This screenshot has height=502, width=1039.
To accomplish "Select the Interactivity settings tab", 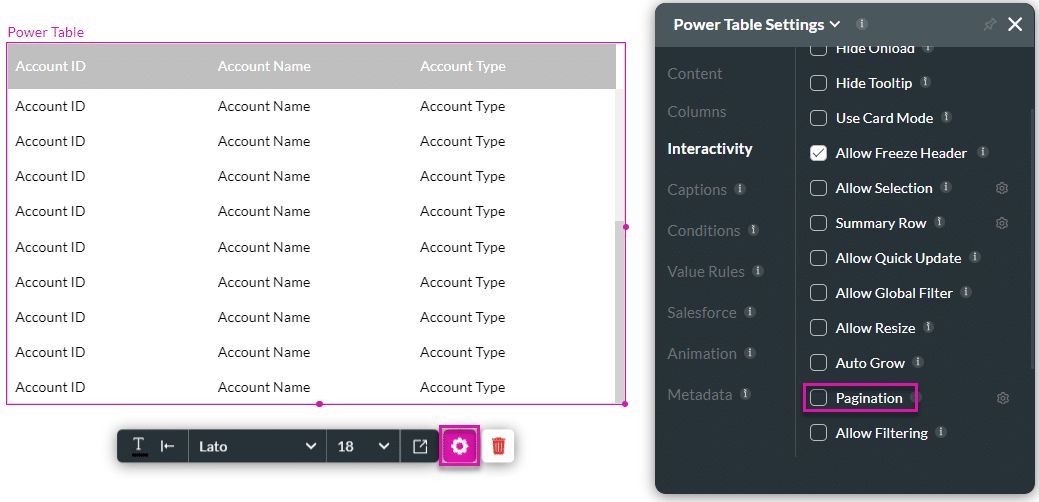I will (x=710, y=149).
